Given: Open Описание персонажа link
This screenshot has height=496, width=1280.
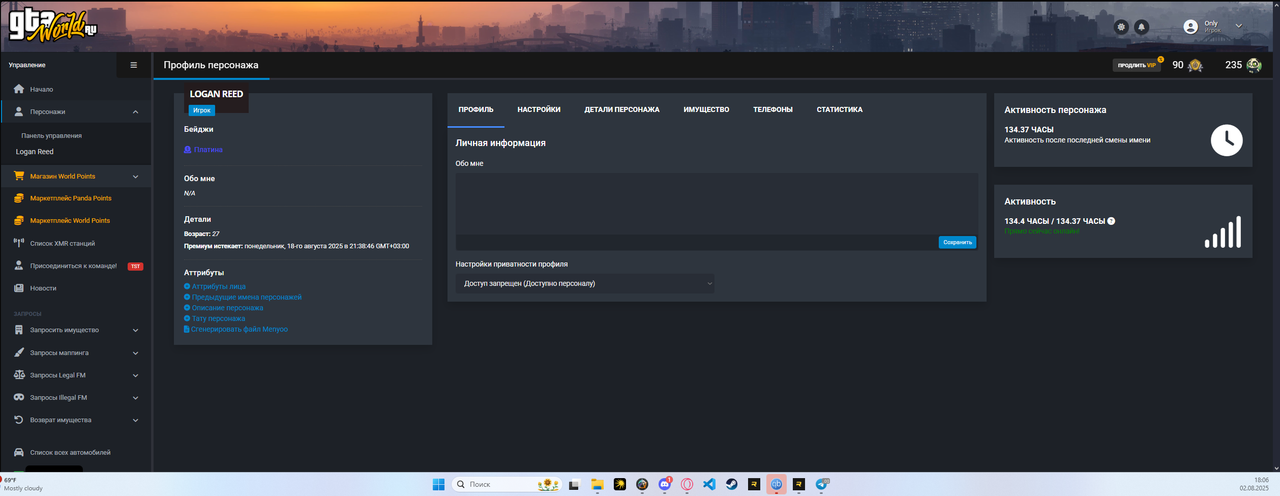Looking at the screenshot, I should click(224, 308).
